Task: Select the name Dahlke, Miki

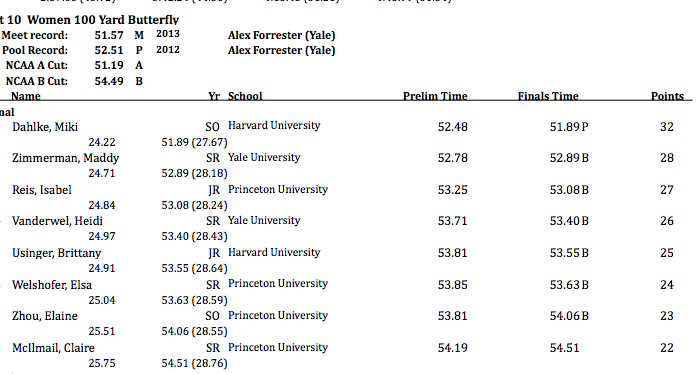Action: 45,127
